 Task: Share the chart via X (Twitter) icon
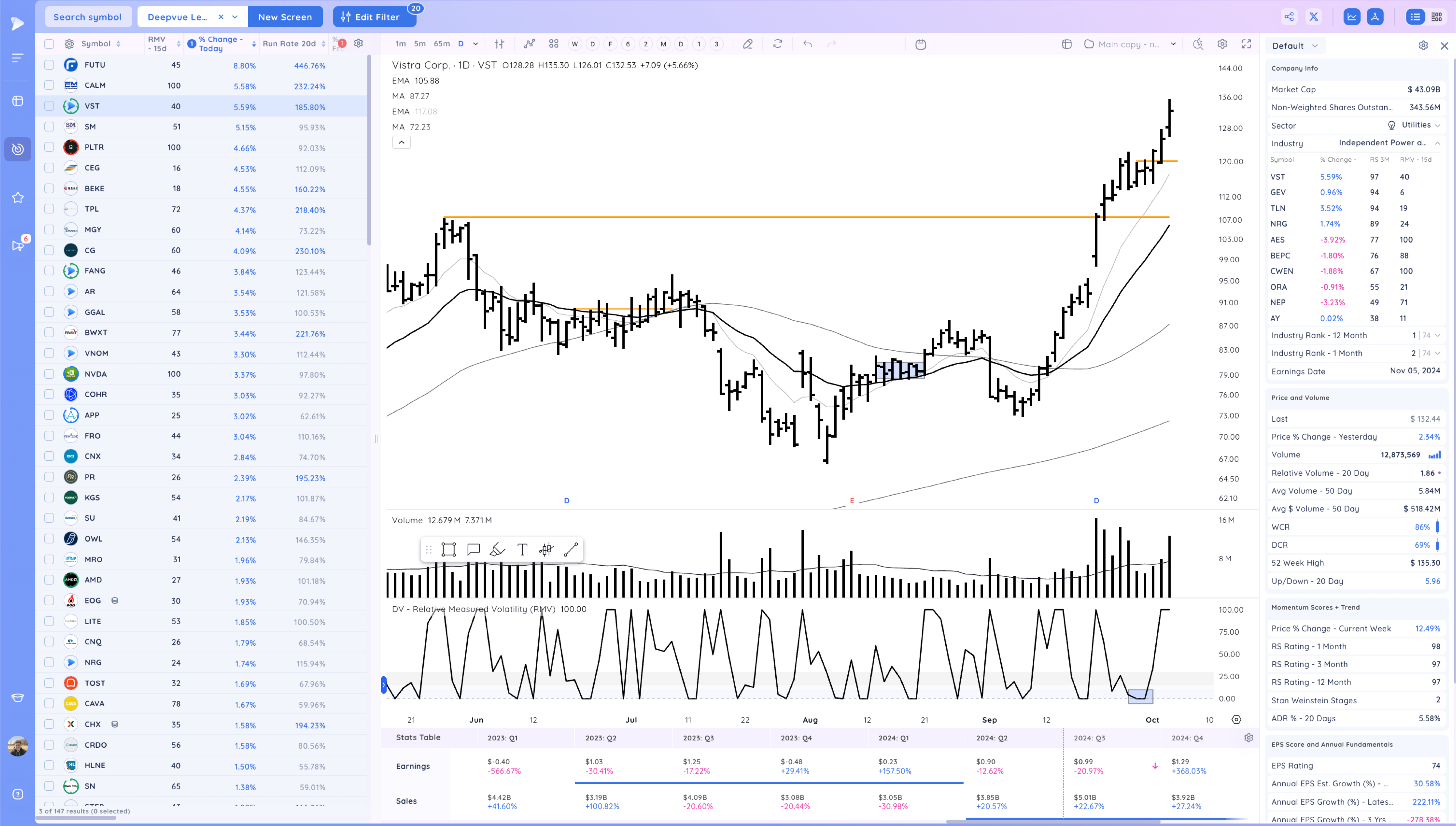coord(1314,17)
